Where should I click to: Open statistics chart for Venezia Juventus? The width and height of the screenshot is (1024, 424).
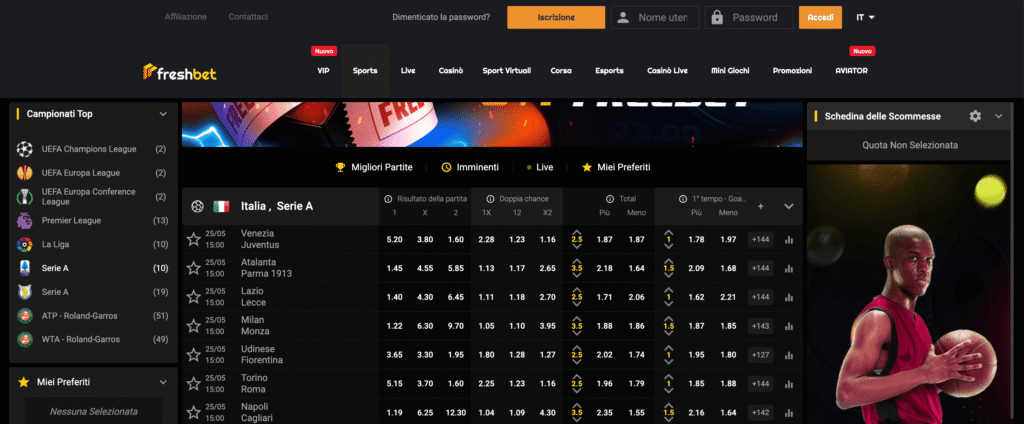tap(789, 240)
